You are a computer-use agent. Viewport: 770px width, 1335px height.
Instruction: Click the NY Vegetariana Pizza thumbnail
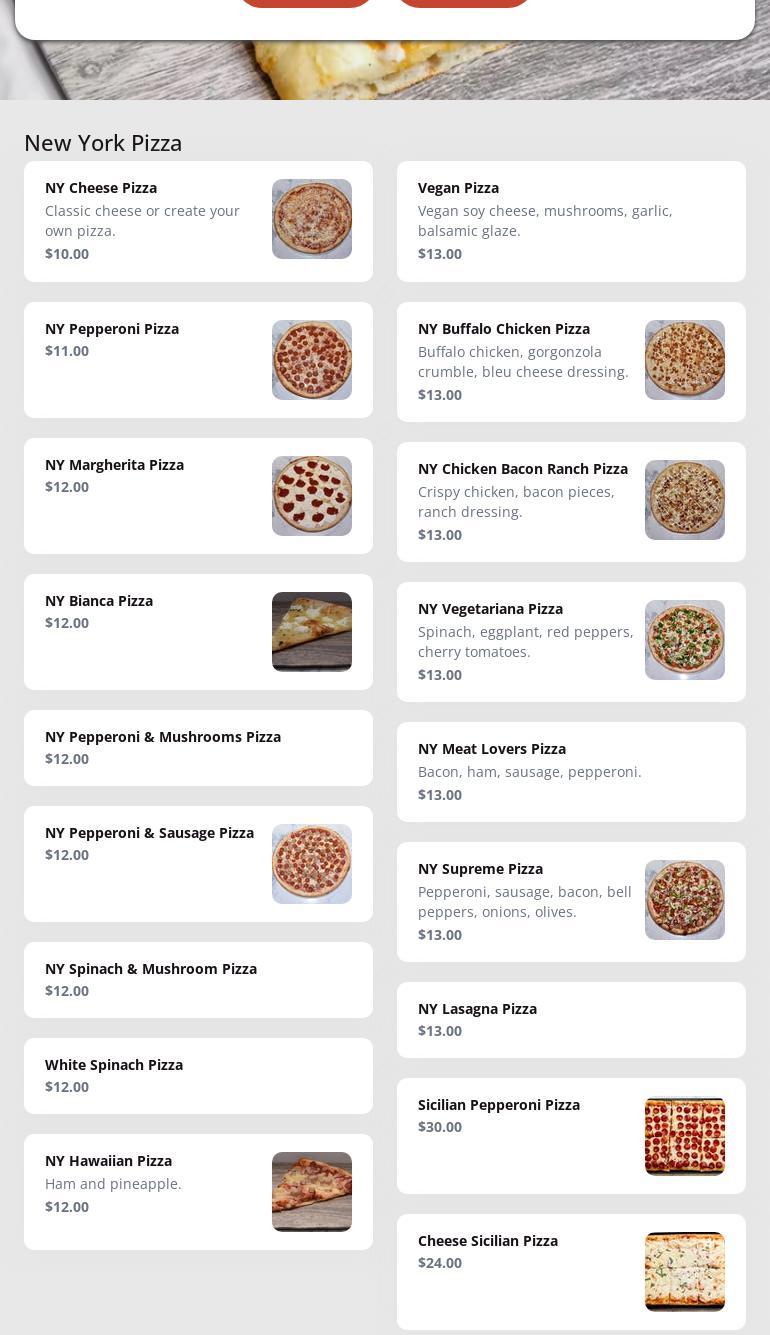point(685,640)
